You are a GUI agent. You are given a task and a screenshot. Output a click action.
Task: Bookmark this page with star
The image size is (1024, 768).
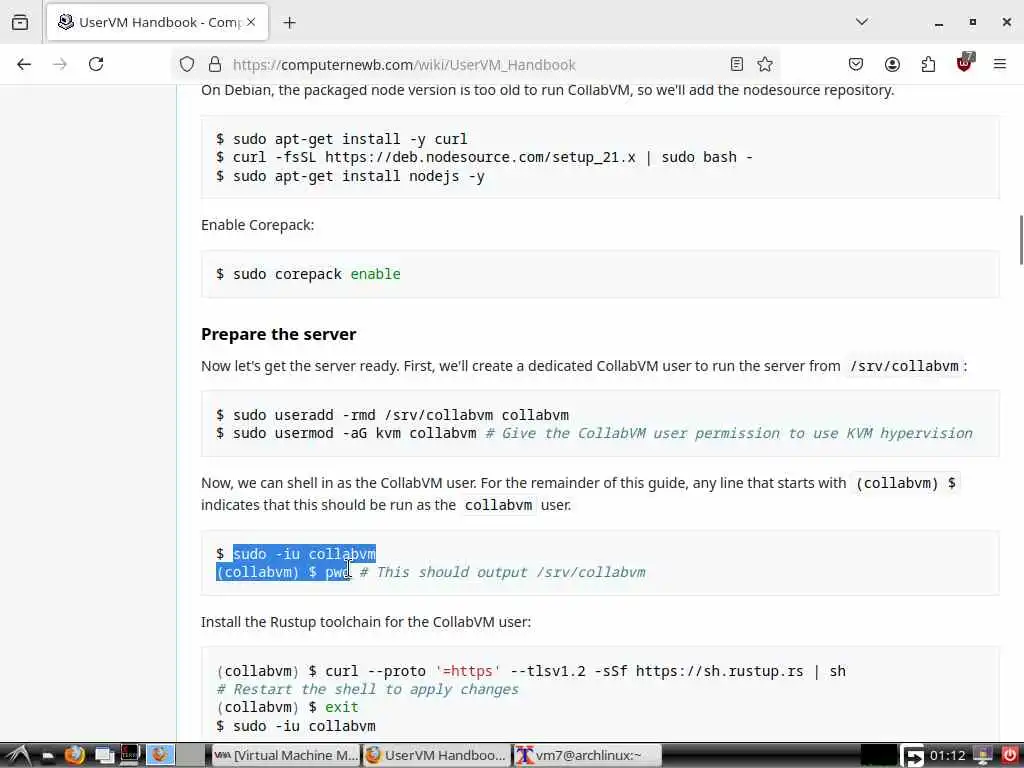pyautogui.click(x=765, y=64)
